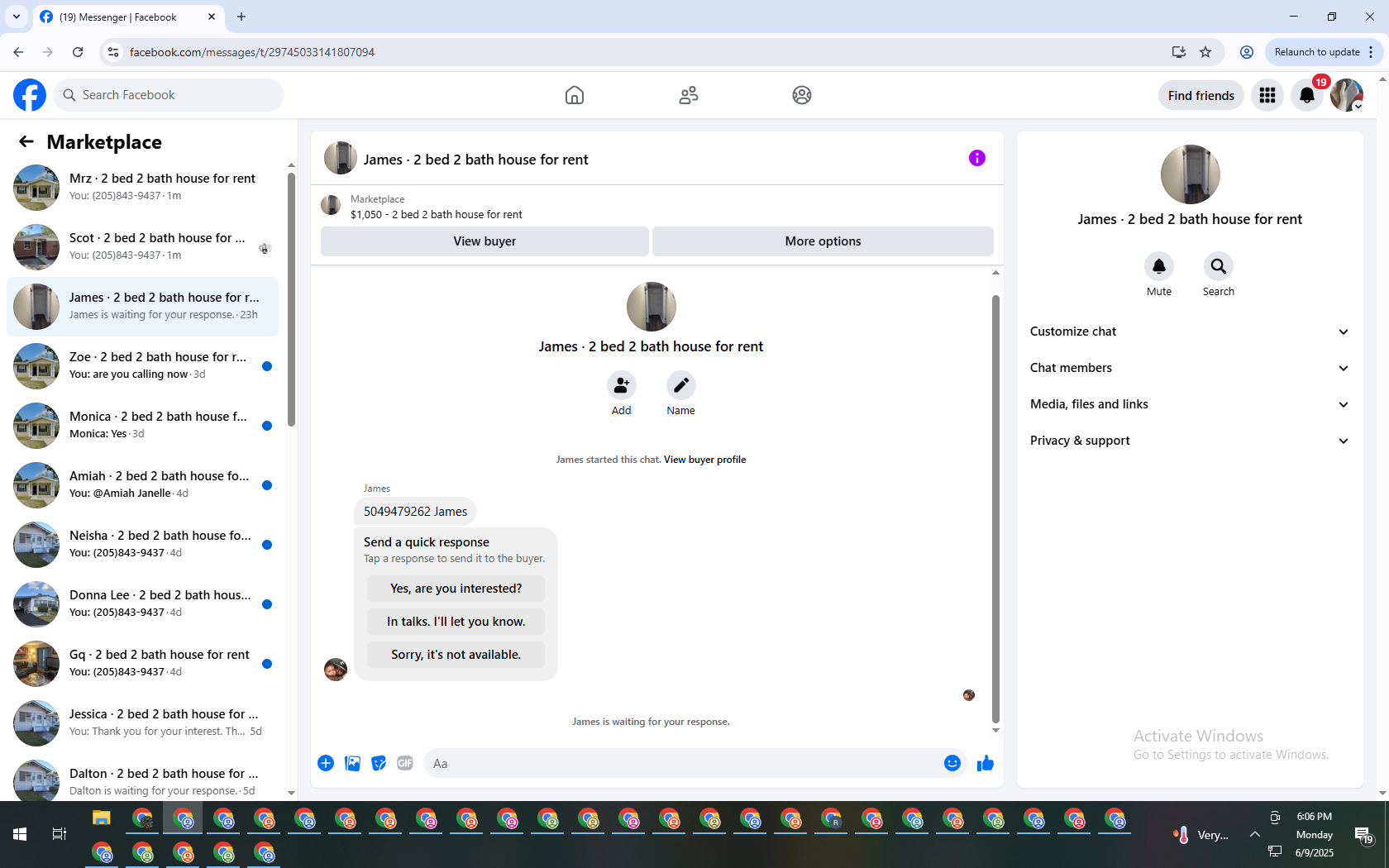Screen dimensions: 1389x868
Task: Send a thumbs-up like
Action: pos(985,763)
